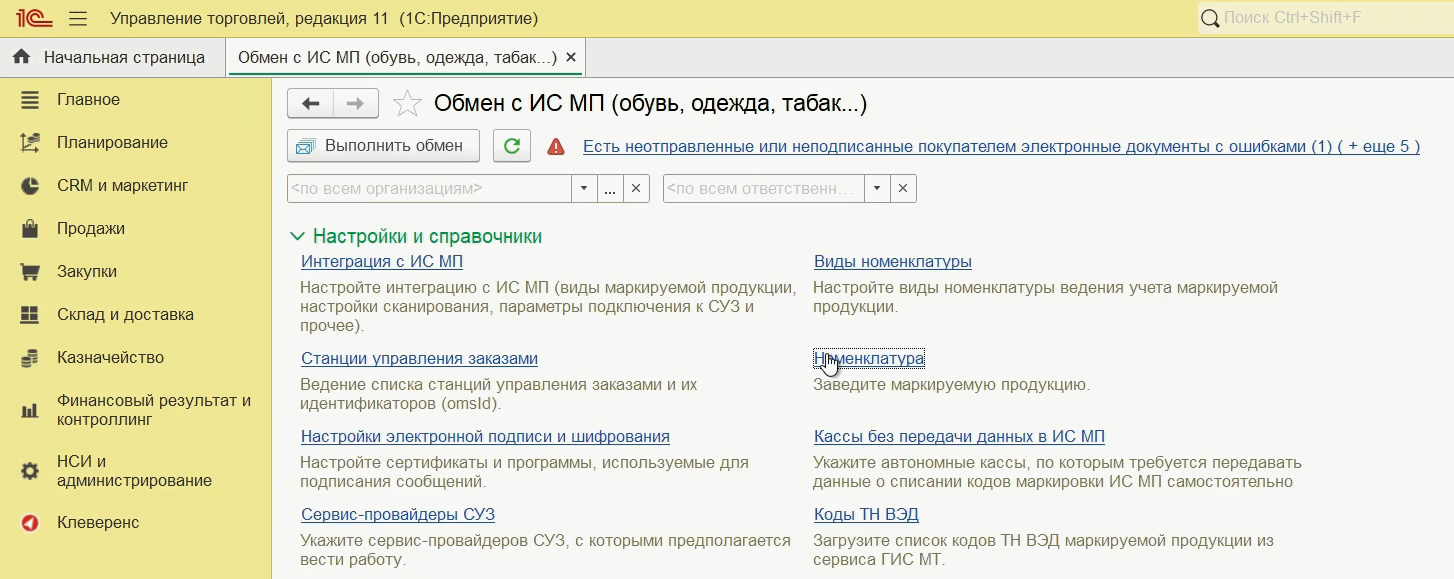Click the responsible persons filter field
Viewport: 1454px width, 579px height.
coord(763,188)
